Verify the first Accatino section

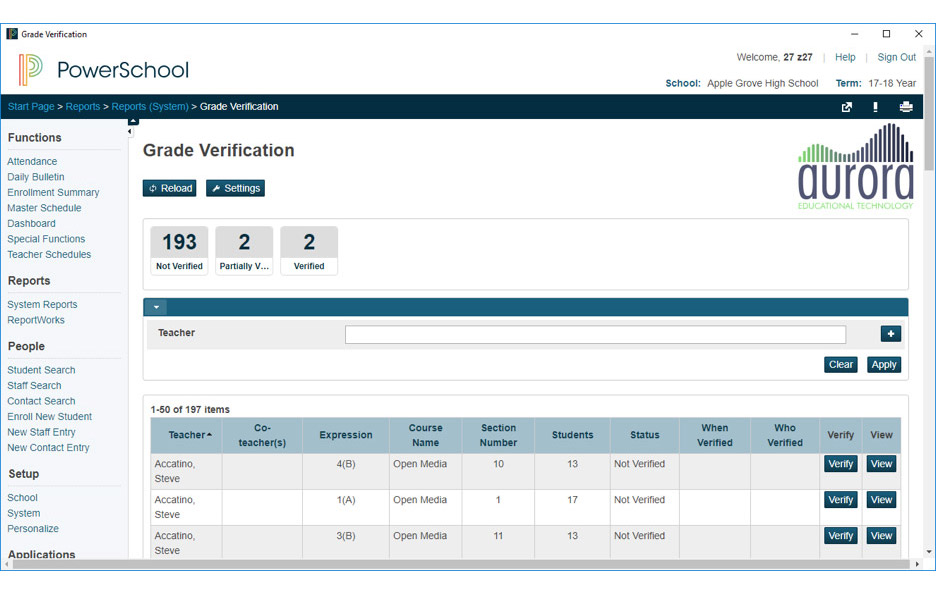[x=840, y=464]
